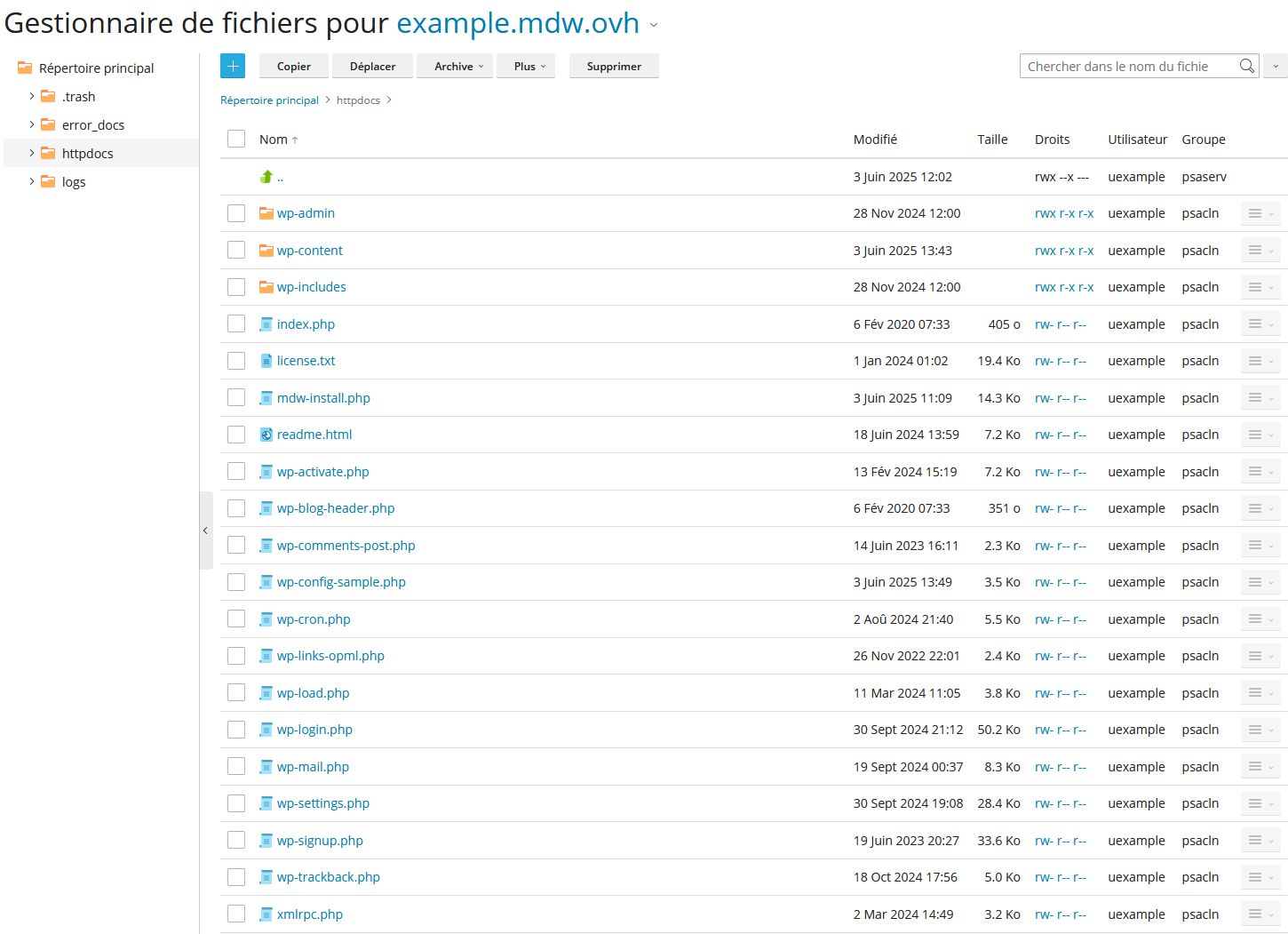Select the xmlrpc.php checkbox
The width and height of the screenshot is (1288, 934).
click(236, 914)
